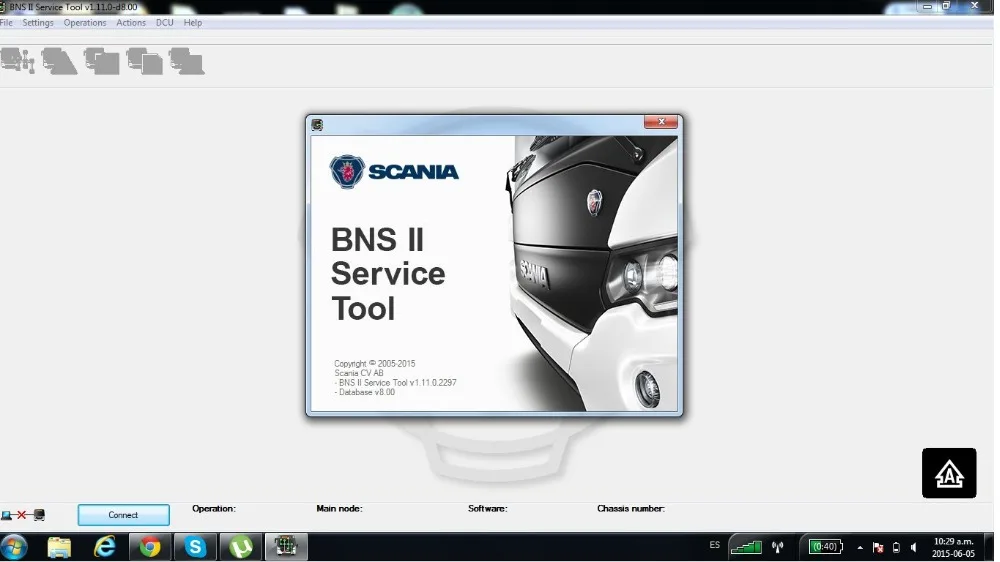This screenshot has height=562, width=1000.
Task: Click the second greyed toolbar icon
Action: [59, 62]
